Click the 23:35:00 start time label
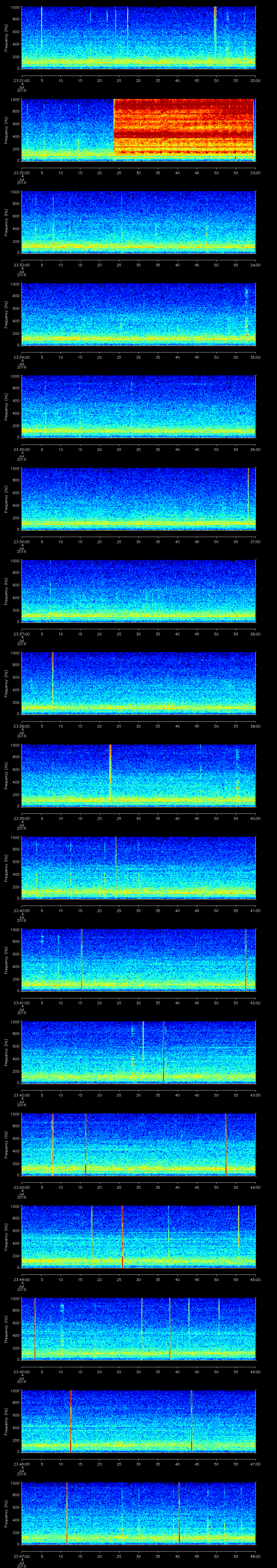 [x=21, y=449]
